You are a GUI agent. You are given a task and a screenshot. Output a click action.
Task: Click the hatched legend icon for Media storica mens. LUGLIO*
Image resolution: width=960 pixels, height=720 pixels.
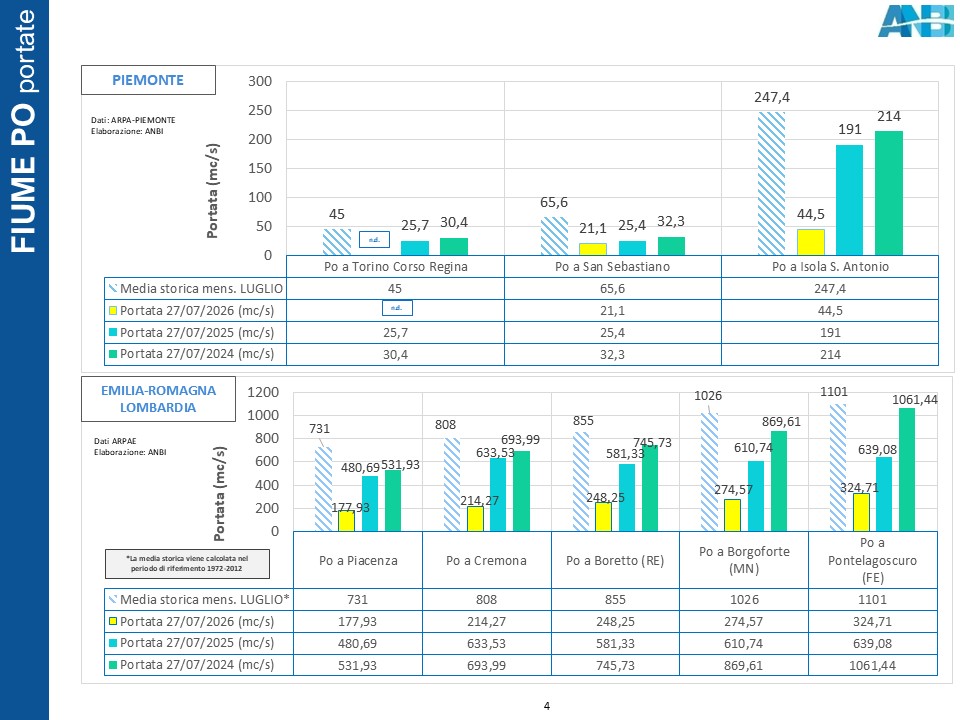pyautogui.click(x=113, y=599)
